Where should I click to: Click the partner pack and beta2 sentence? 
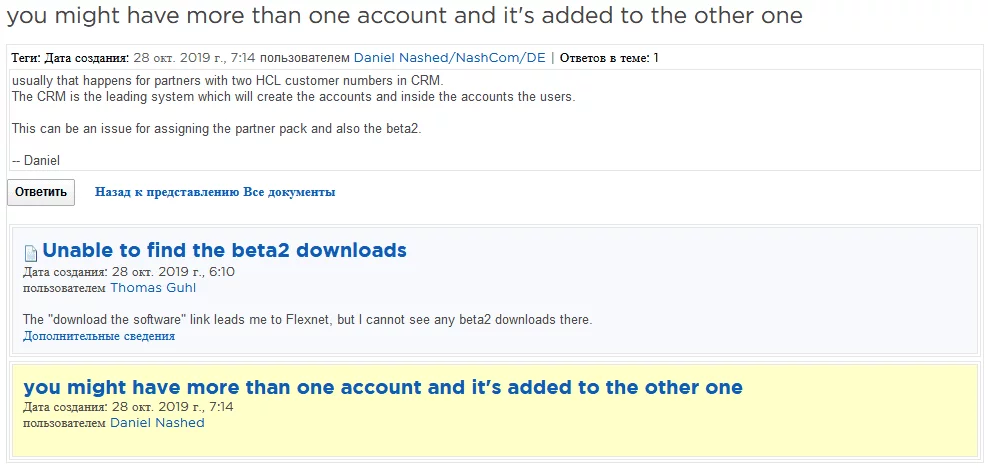(x=216, y=129)
